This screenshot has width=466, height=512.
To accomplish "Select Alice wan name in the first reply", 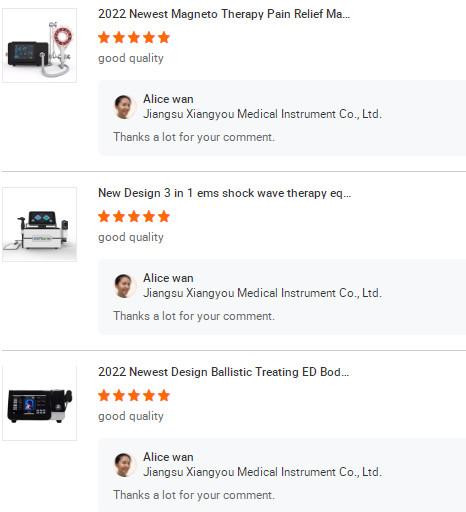I will pos(168,99).
